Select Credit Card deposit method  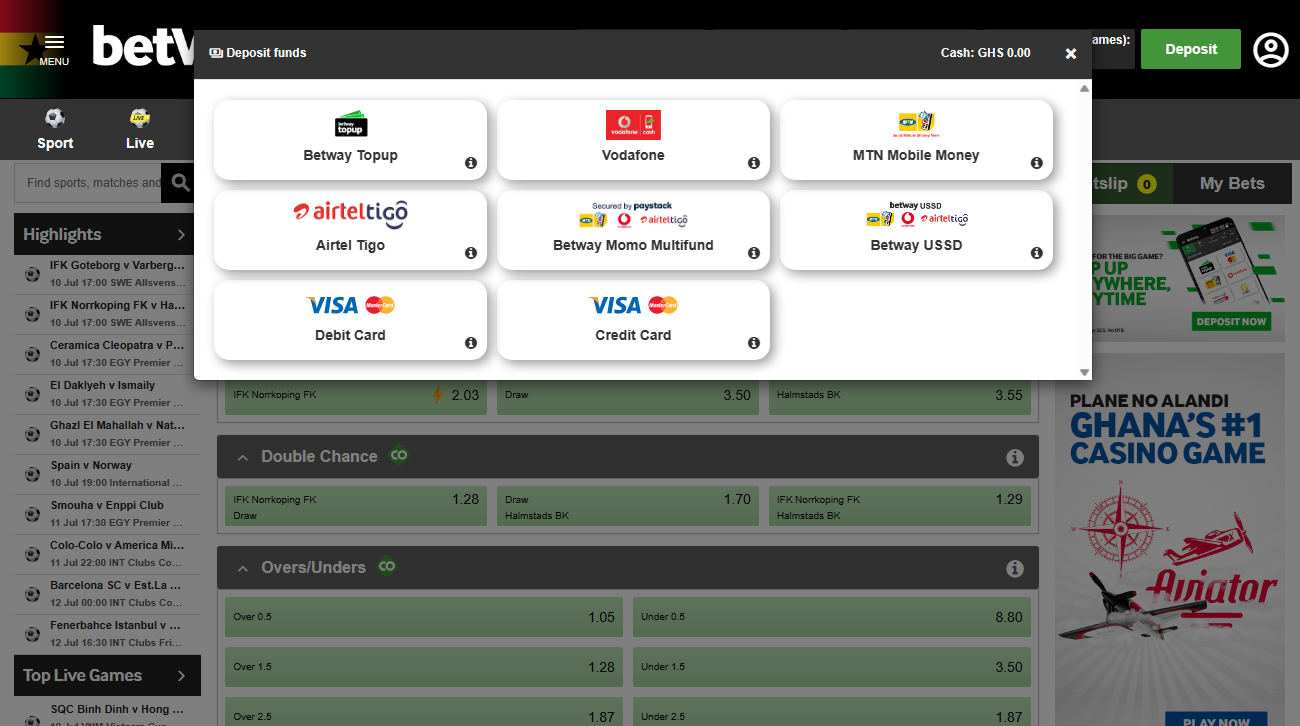tap(633, 320)
